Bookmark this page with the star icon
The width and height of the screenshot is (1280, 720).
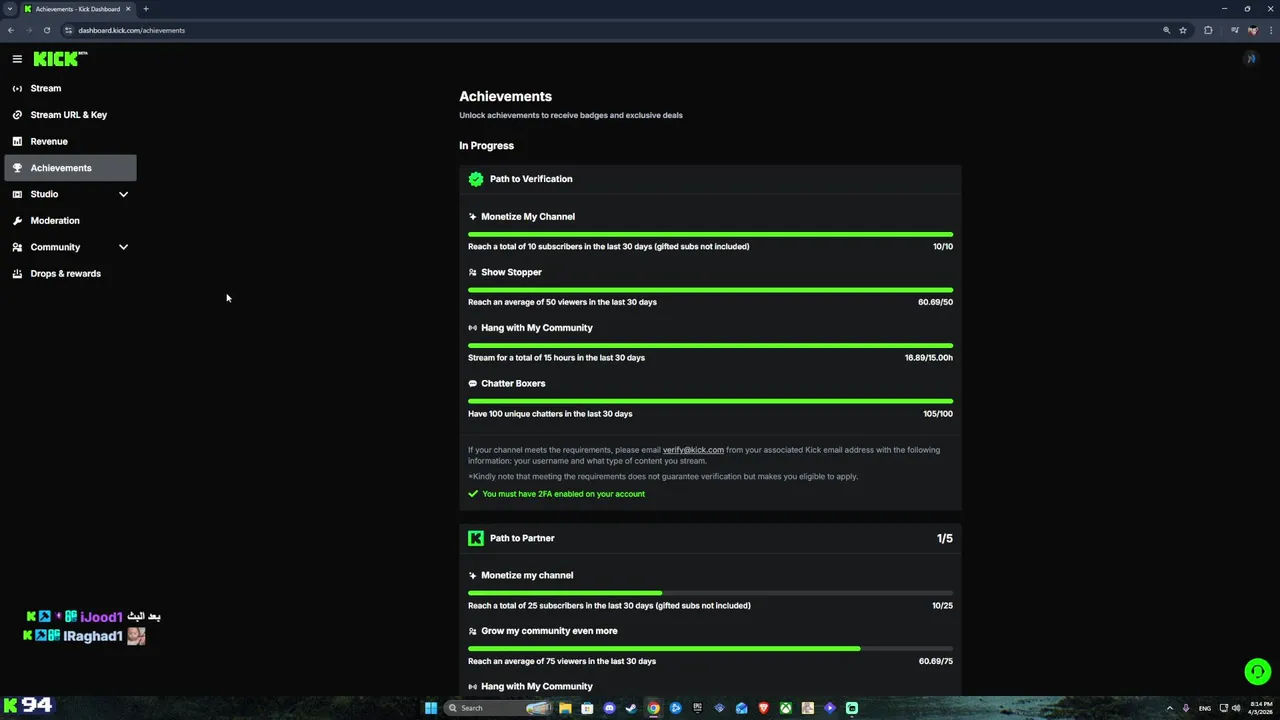[x=1183, y=30]
